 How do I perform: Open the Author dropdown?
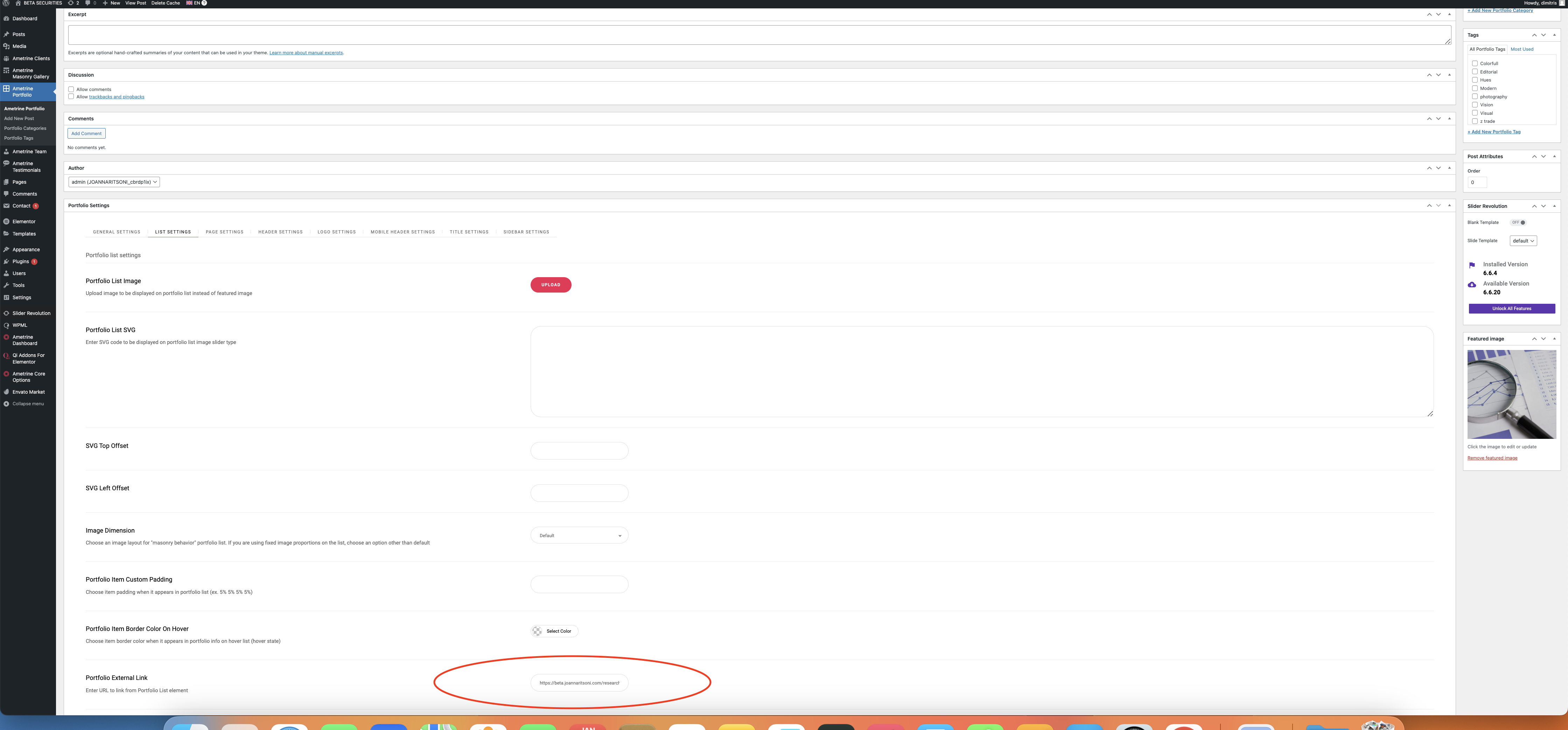(x=114, y=182)
